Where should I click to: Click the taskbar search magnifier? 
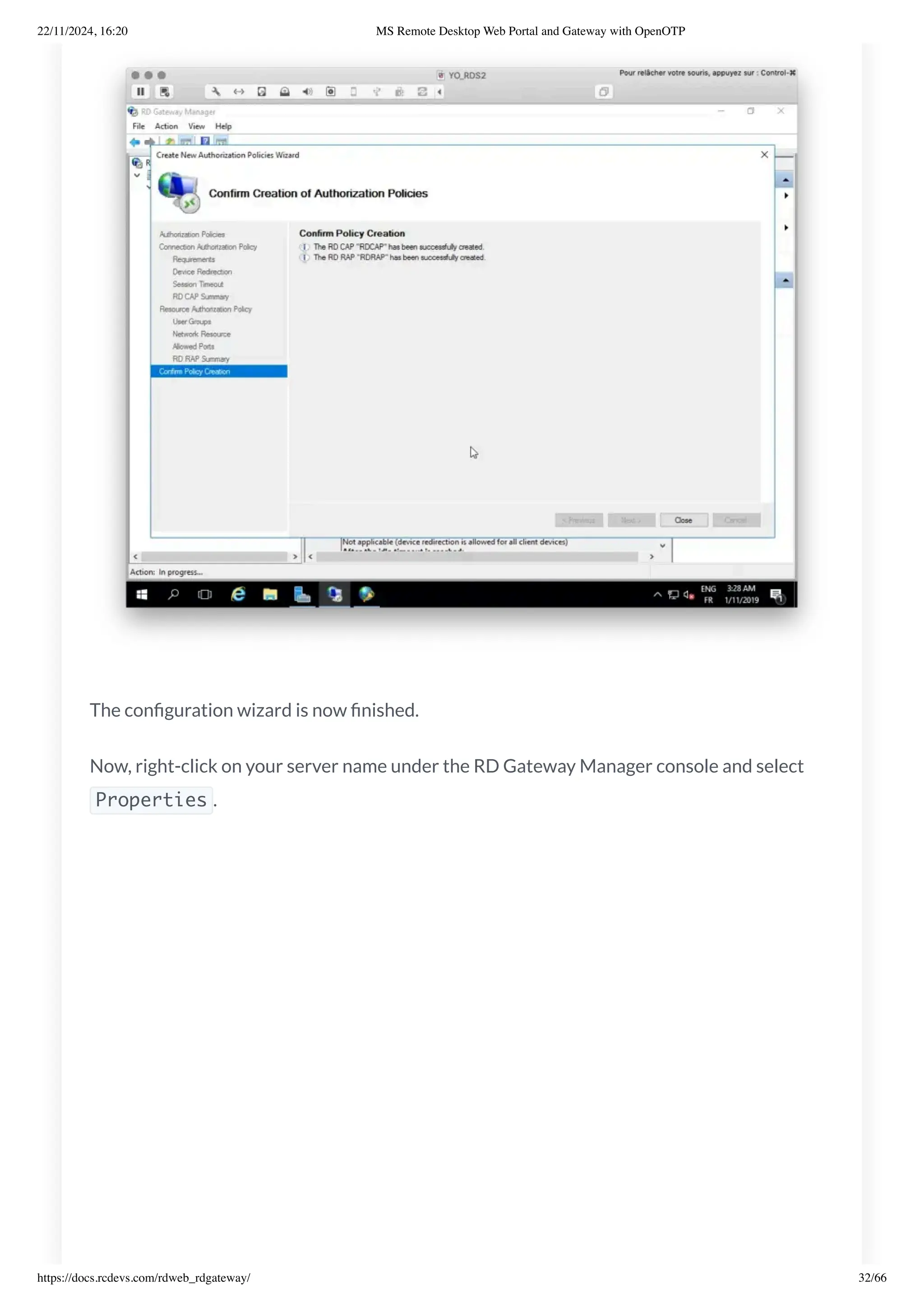[x=174, y=595]
